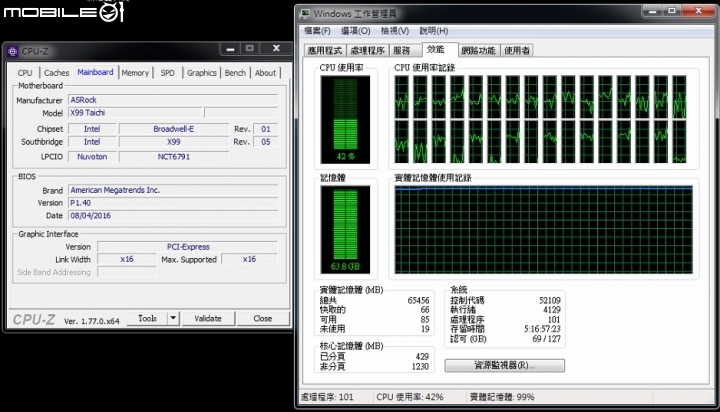720x412 pixels.
Task: Click the CPU usage meter showing 42 %
Action: pyautogui.click(x=345, y=119)
